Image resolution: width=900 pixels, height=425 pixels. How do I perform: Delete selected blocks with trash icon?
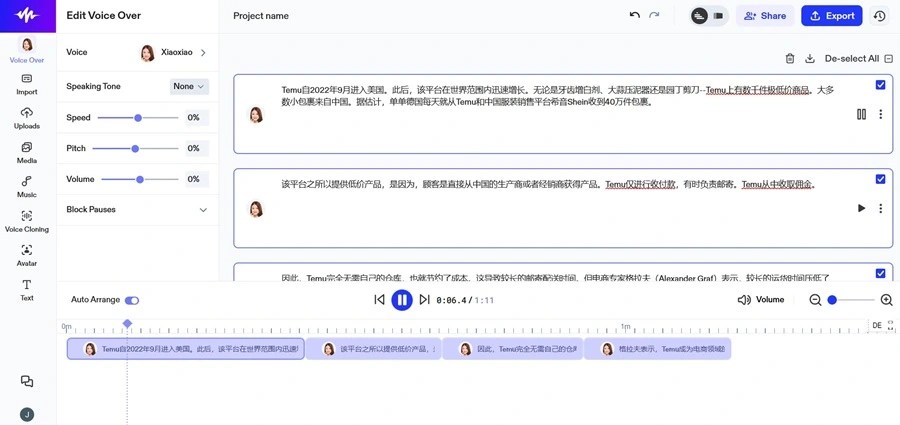point(790,59)
